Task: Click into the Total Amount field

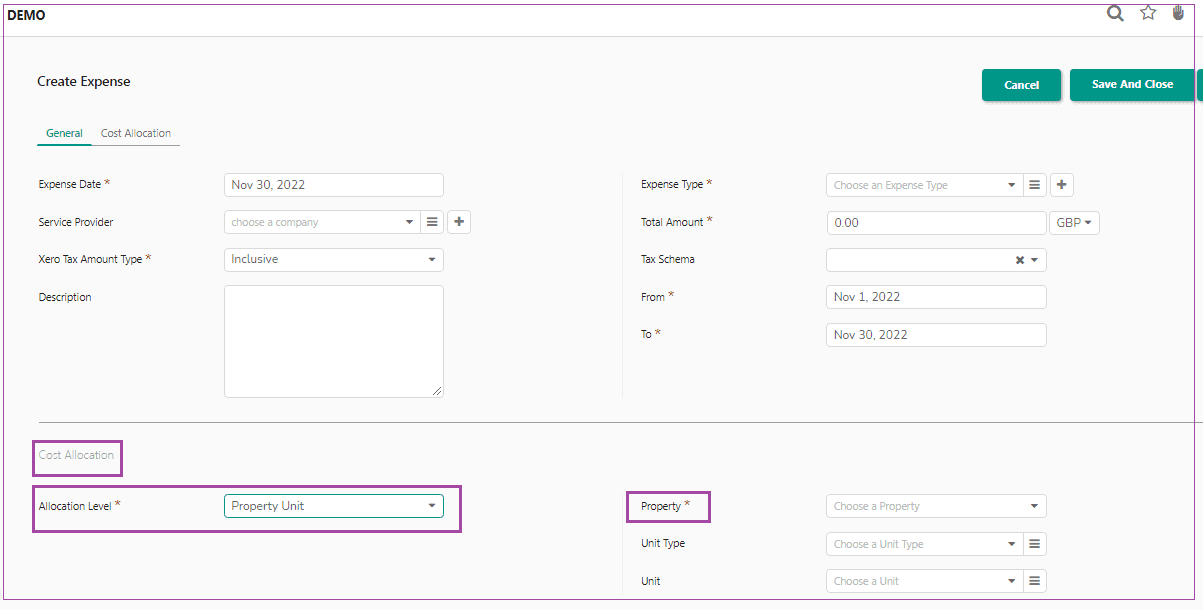Action: click(x=936, y=223)
